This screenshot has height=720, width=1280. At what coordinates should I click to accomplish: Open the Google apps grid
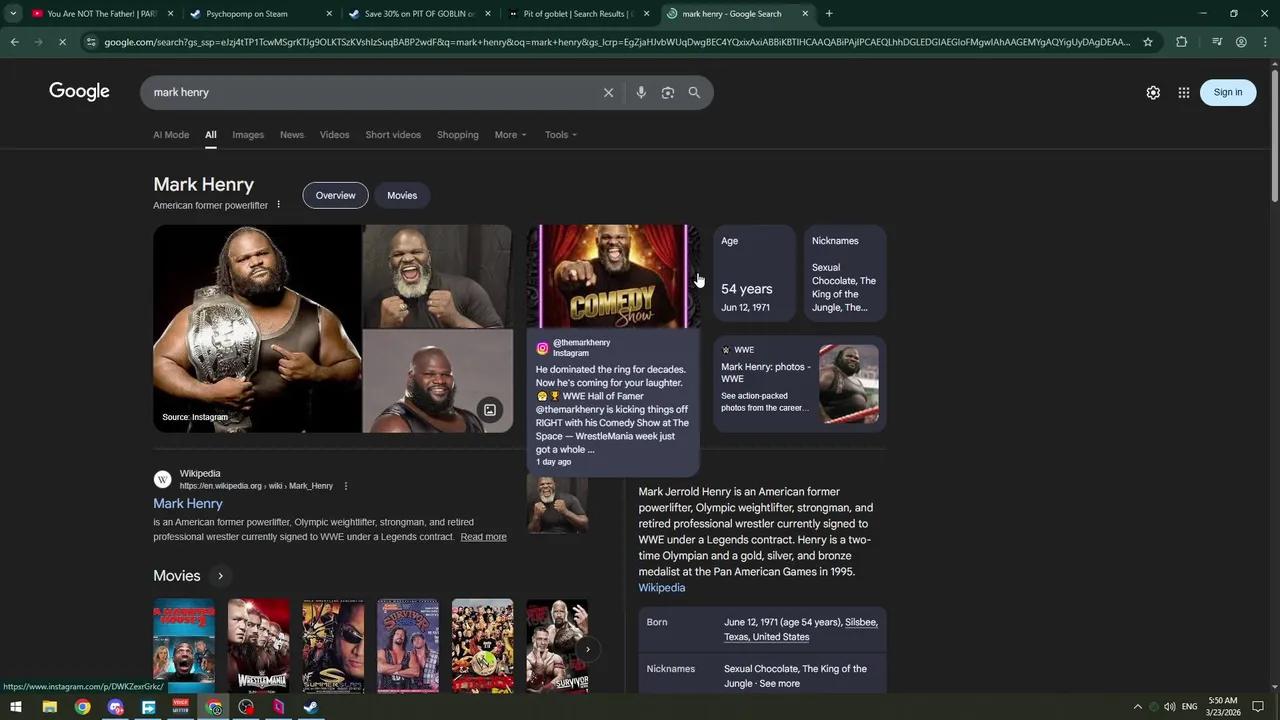pyautogui.click(x=1184, y=92)
